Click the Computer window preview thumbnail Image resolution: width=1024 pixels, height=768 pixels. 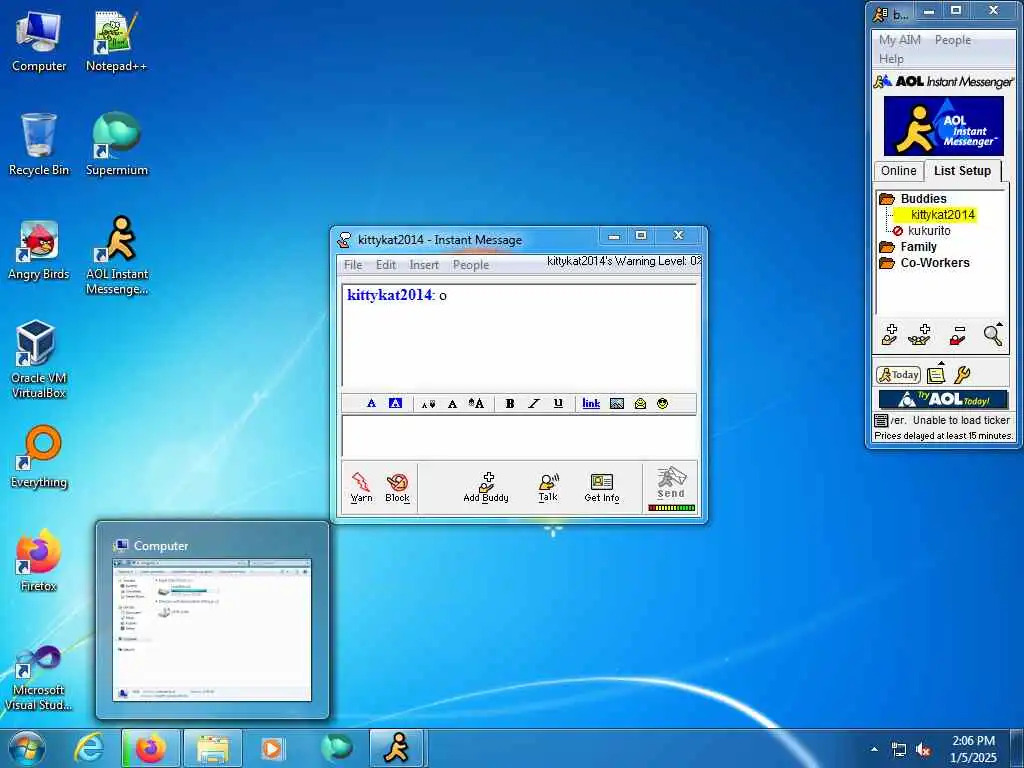click(x=212, y=630)
